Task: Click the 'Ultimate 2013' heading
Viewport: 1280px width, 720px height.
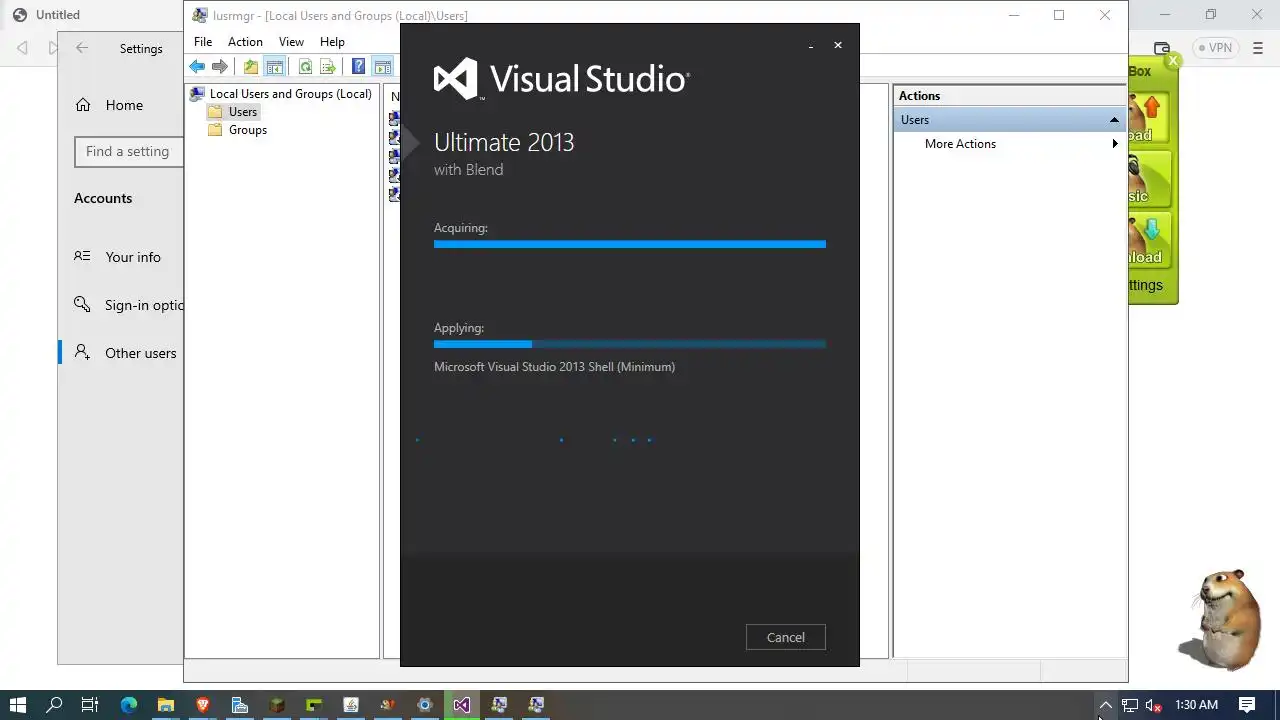Action: tap(504, 142)
